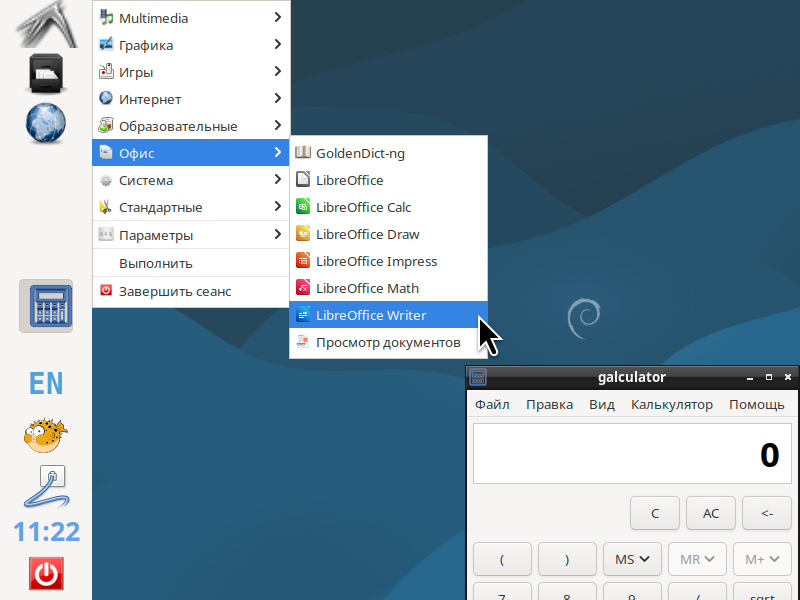Click the green LibreOffice Calc icon
Image resolution: width=800 pixels, height=600 pixels.
click(303, 207)
